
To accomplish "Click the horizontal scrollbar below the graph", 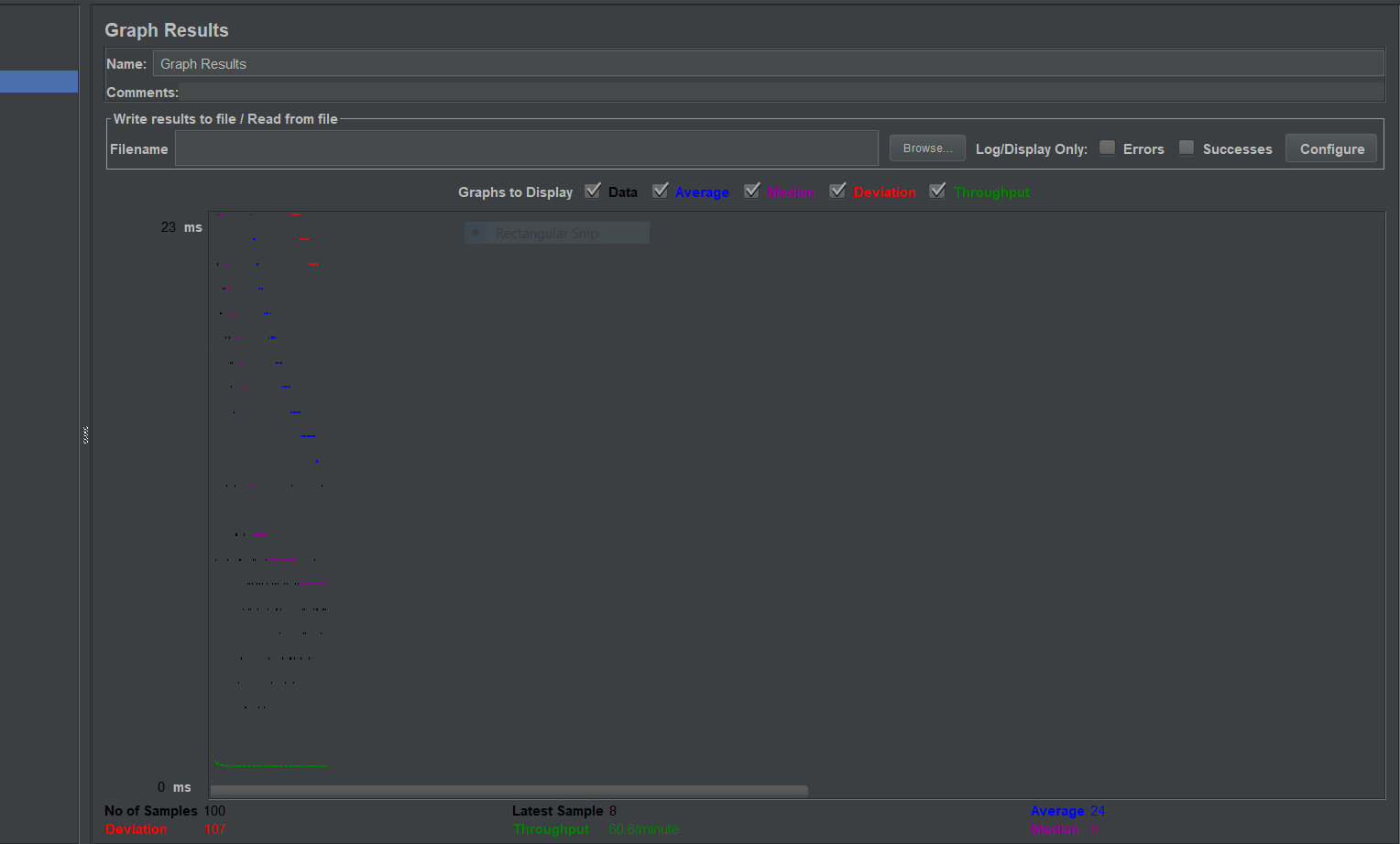I will tap(508, 790).
